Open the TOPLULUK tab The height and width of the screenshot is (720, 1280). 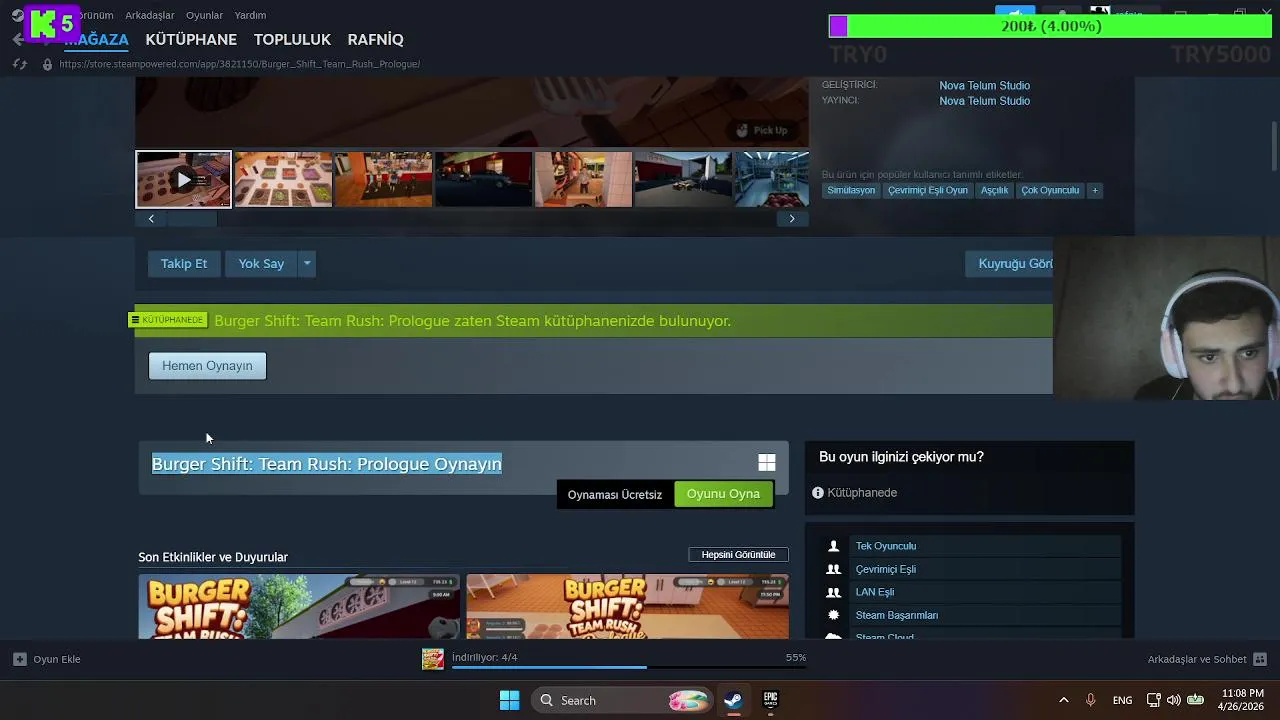(x=292, y=39)
